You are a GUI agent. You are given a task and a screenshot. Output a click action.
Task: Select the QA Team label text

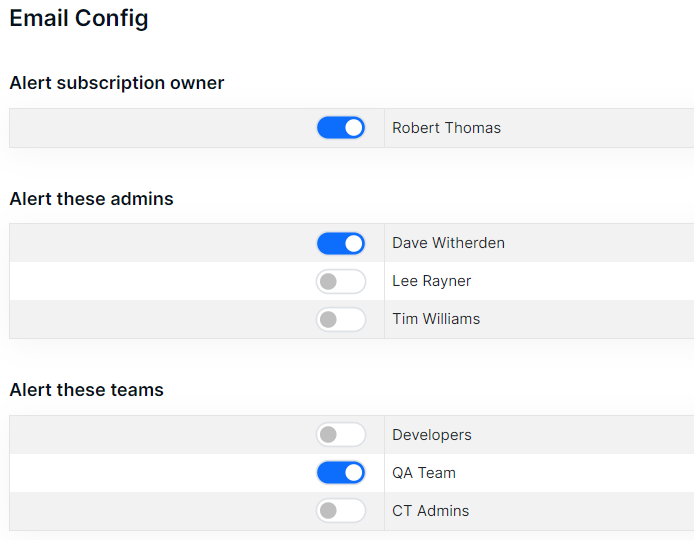(x=424, y=473)
